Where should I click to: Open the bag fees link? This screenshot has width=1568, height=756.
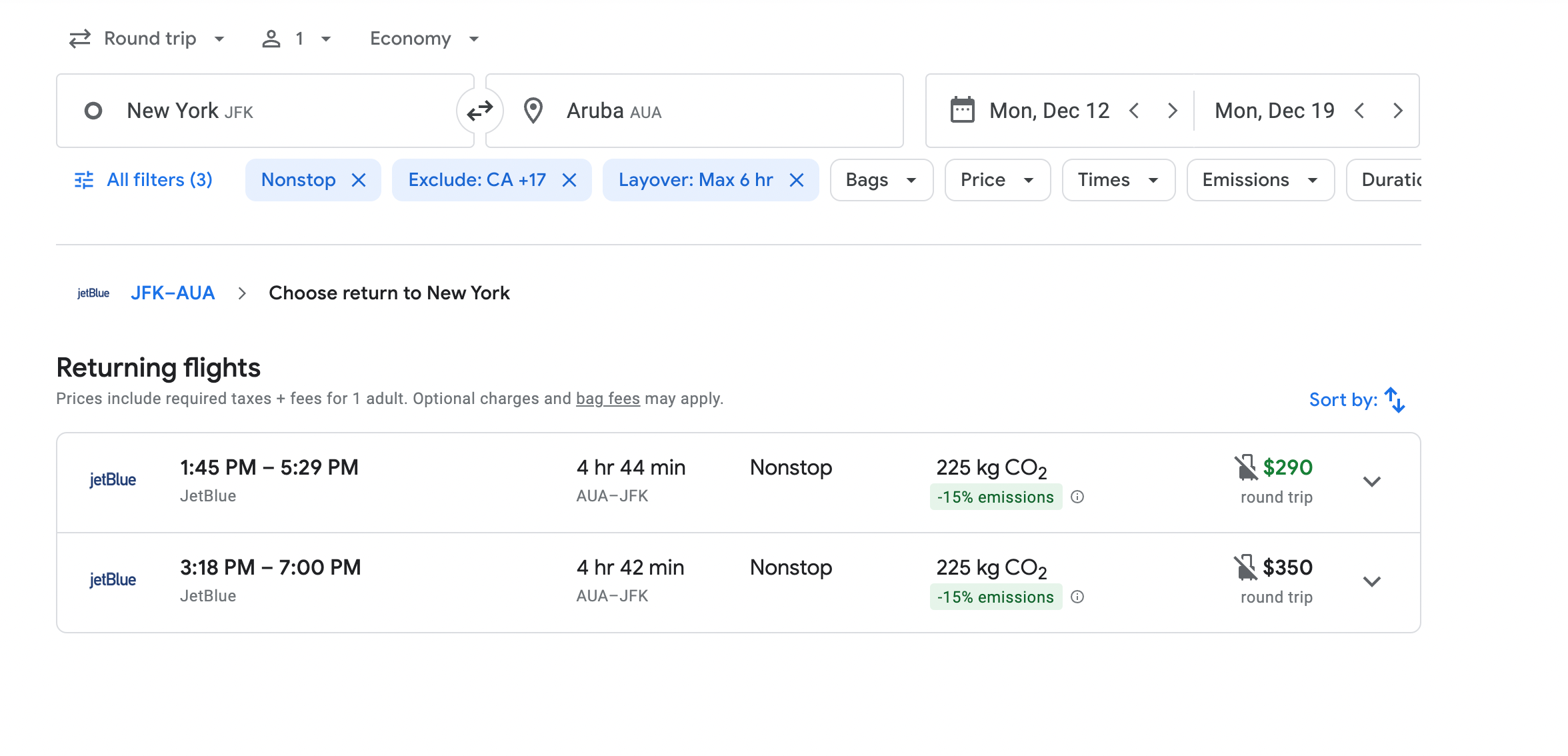(x=607, y=399)
